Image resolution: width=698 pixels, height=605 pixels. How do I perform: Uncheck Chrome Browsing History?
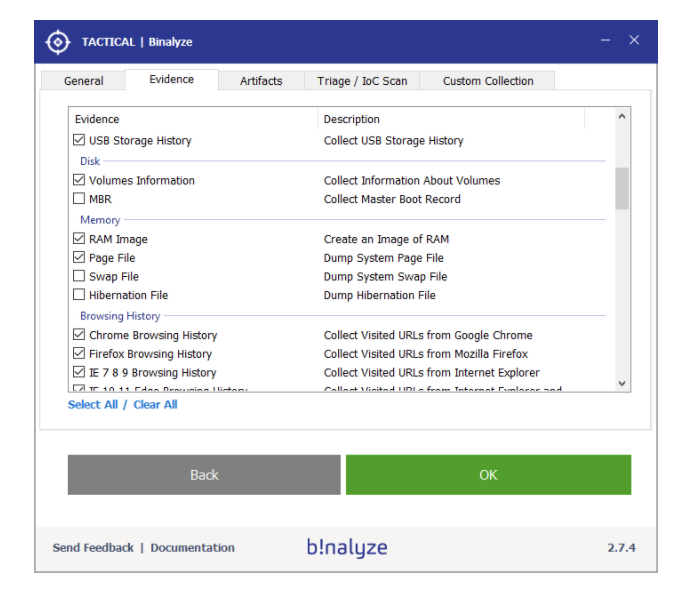[x=79, y=335]
